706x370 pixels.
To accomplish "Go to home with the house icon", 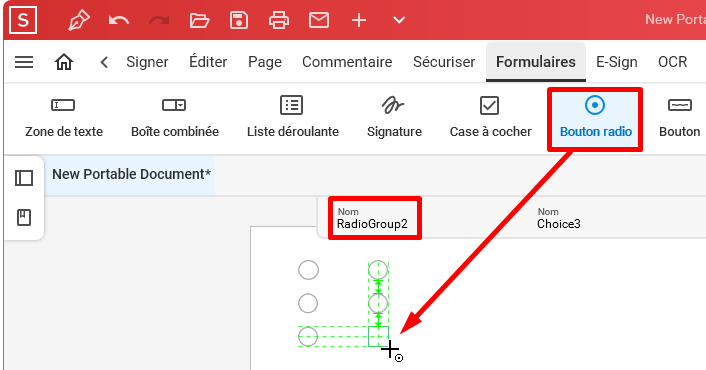I will click(x=64, y=62).
